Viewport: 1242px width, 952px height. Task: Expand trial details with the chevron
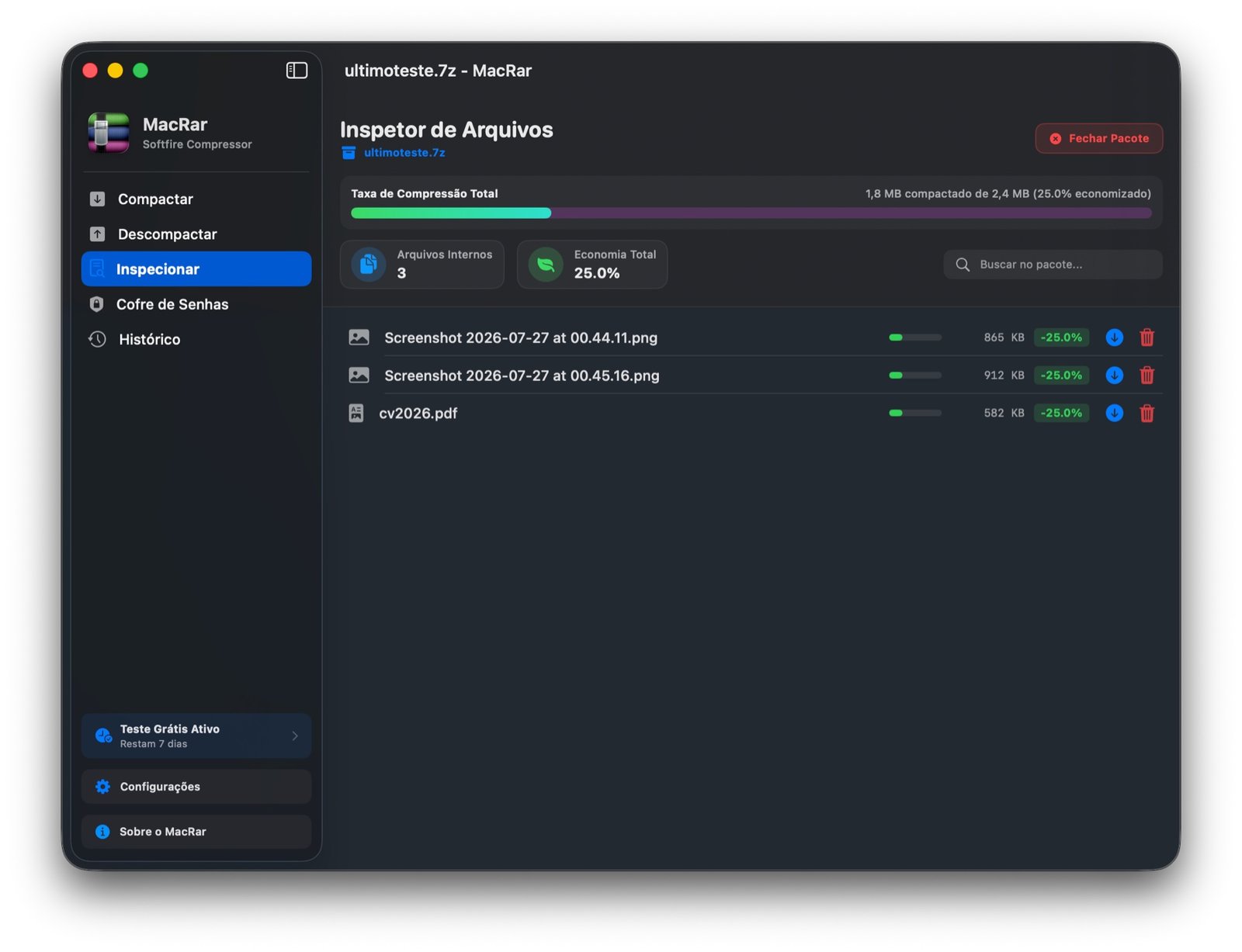tap(295, 736)
